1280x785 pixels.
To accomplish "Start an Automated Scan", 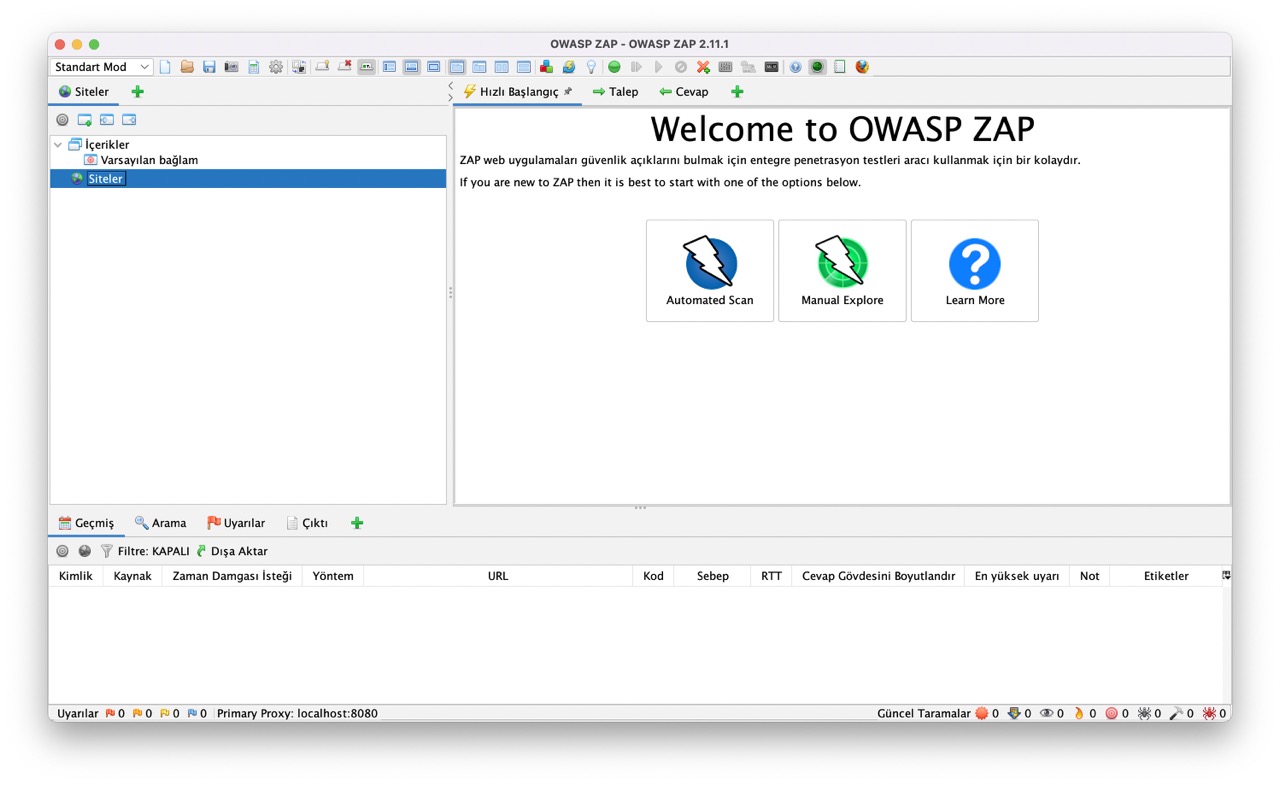I will 710,271.
